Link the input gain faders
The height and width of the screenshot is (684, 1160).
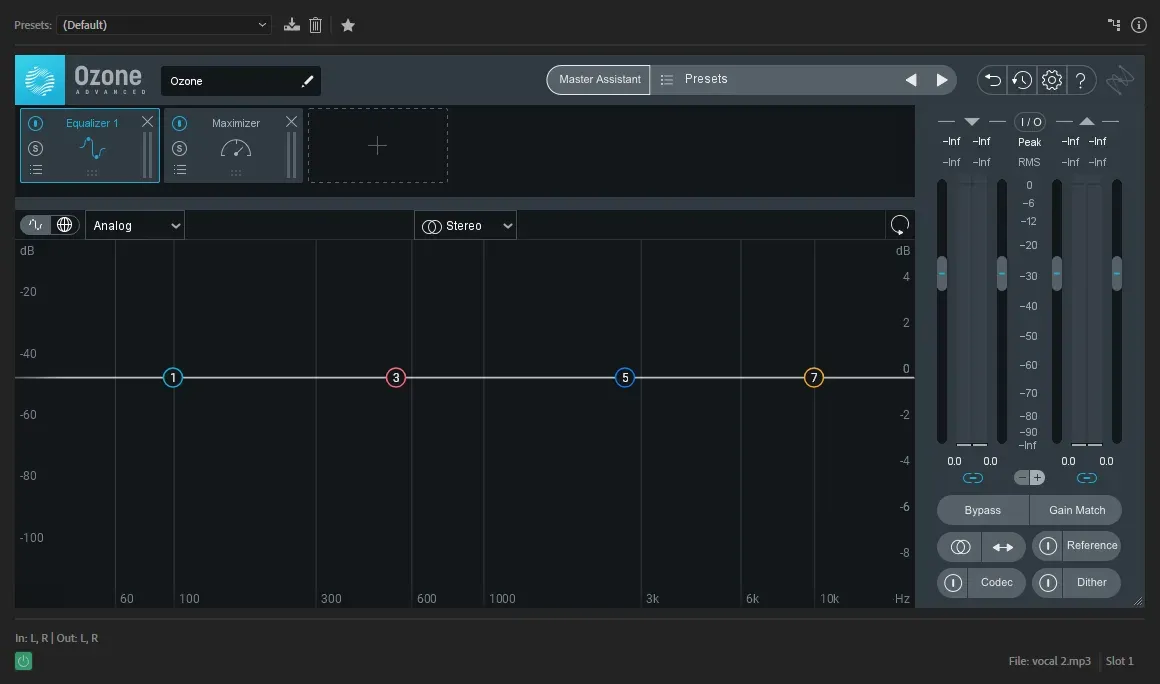click(x=972, y=478)
